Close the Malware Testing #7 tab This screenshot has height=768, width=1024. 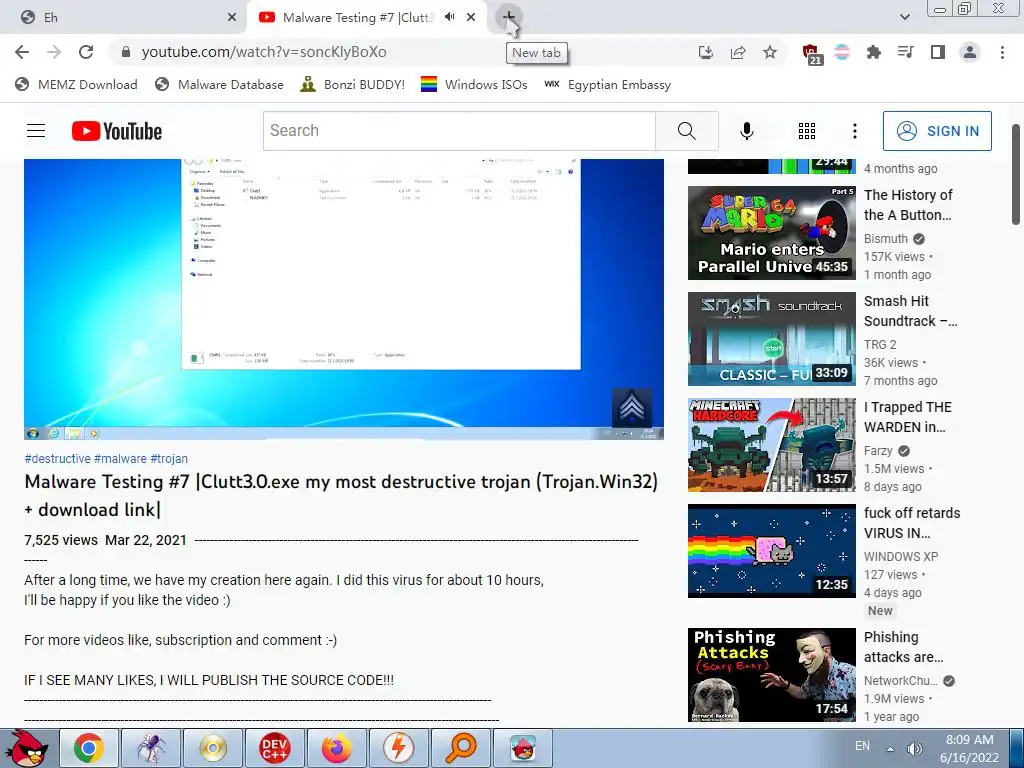[471, 17]
